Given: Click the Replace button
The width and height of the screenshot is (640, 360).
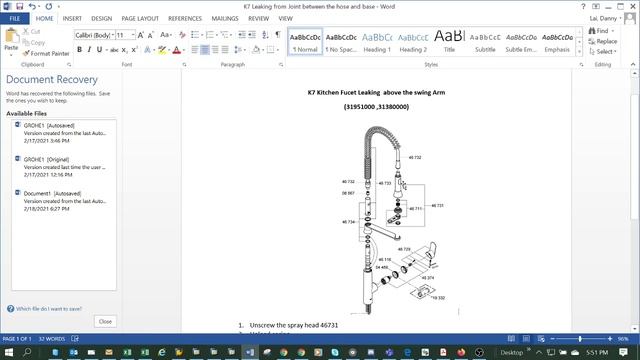Looking at the screenshot, I should [603, 41].
